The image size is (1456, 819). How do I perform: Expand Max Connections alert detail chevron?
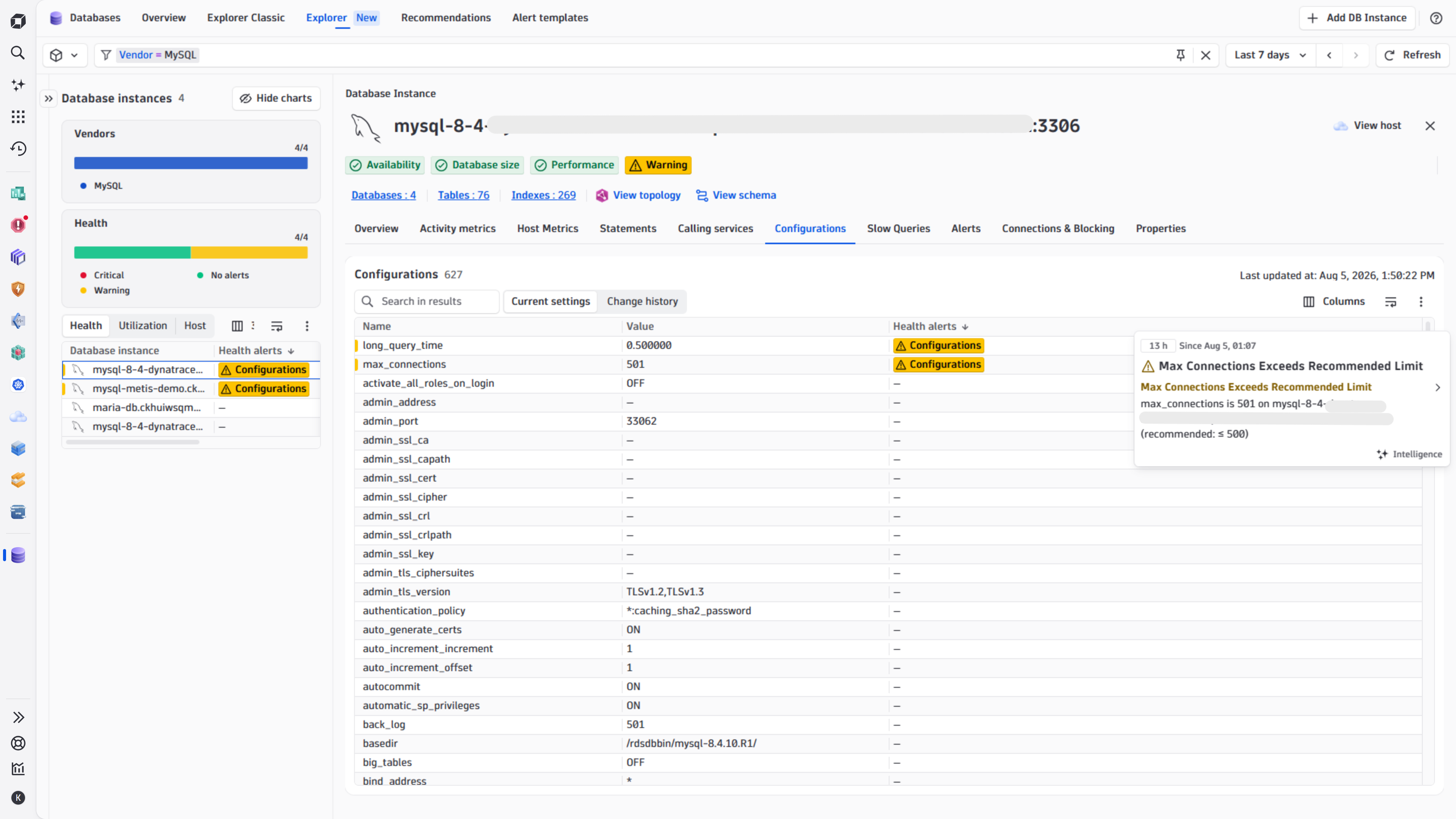pyautogui.click(x=1437, y=387)
